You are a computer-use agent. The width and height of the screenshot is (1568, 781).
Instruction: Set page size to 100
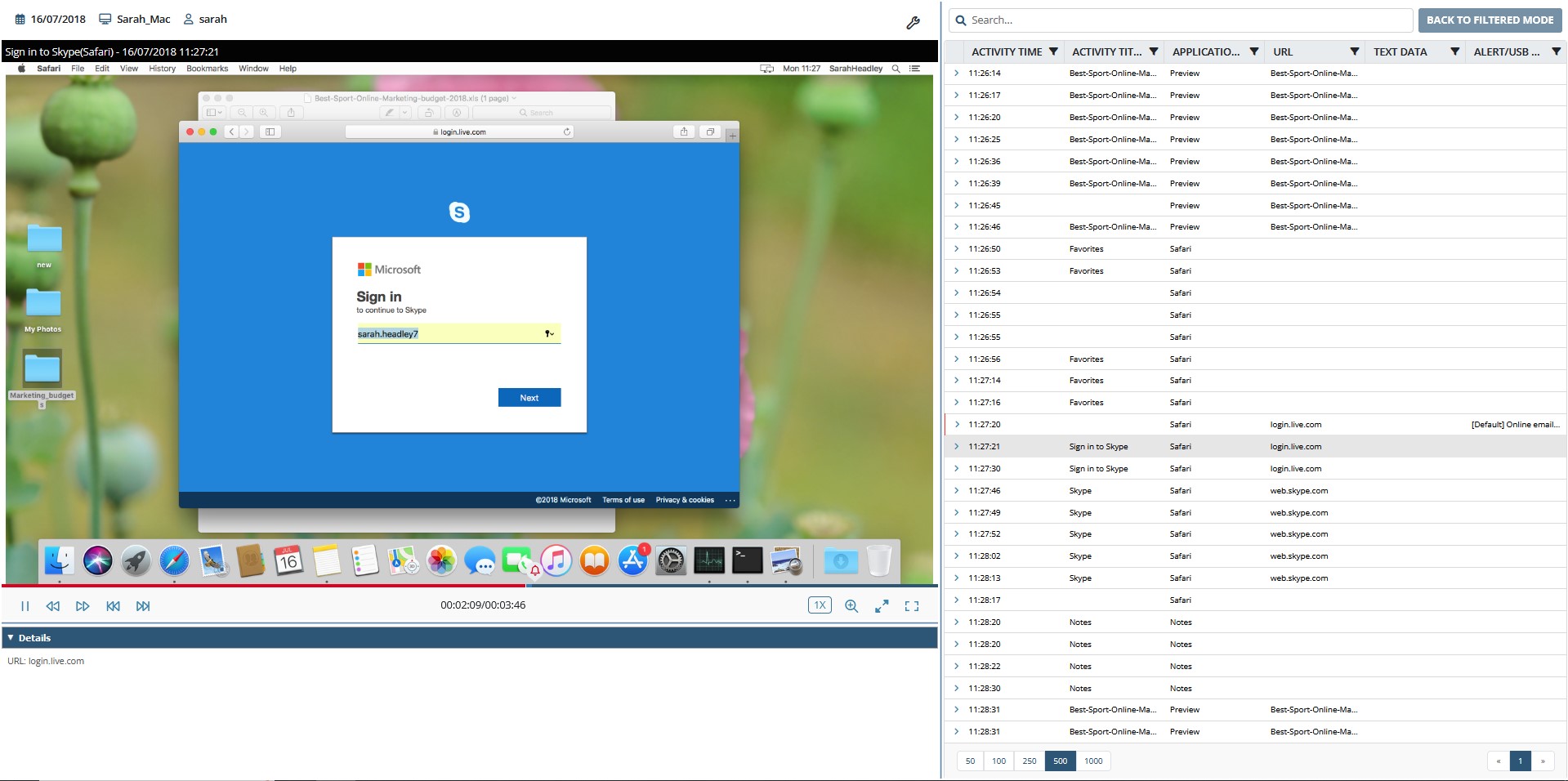point(998,761)
